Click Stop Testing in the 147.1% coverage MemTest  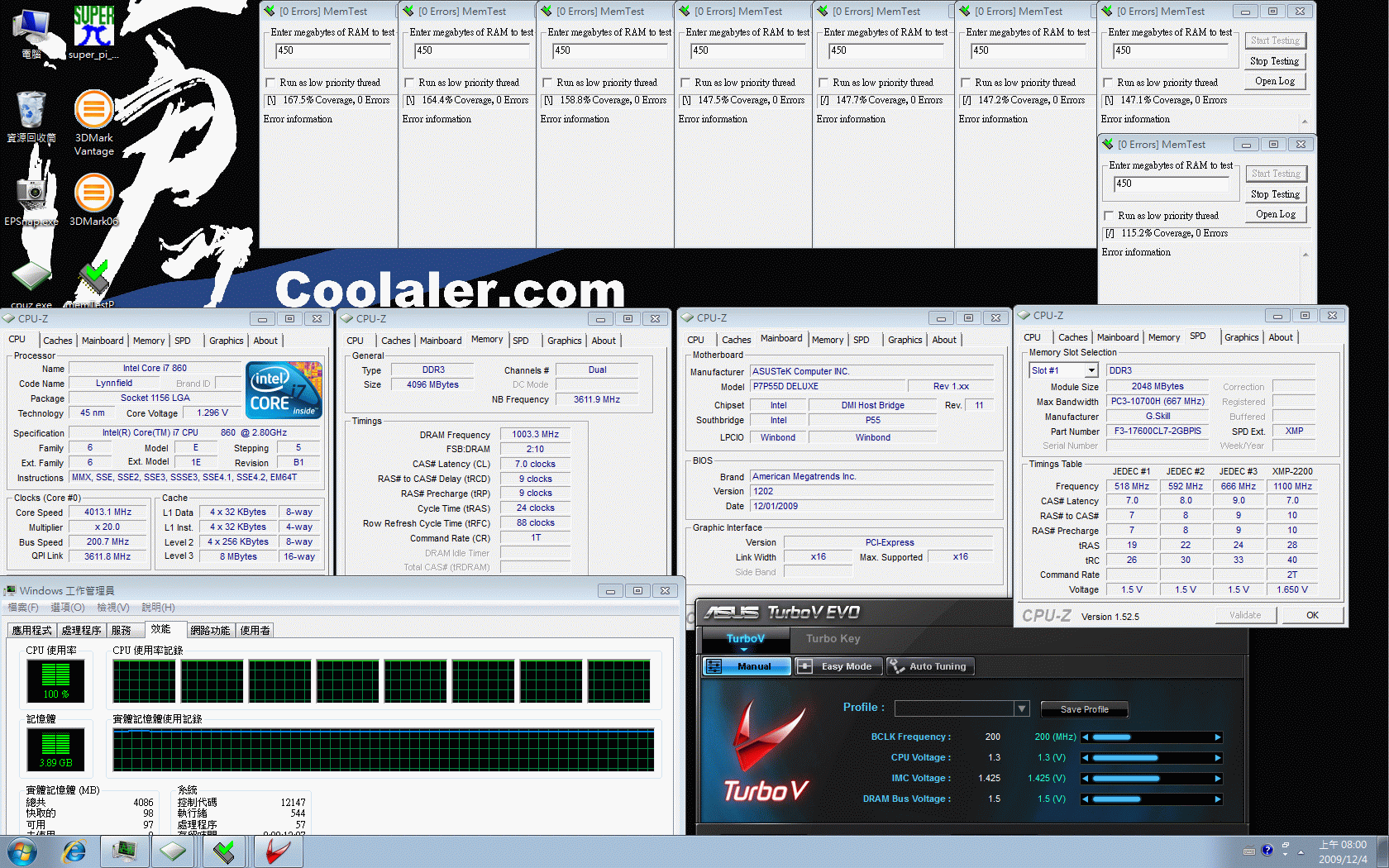point(1274,61)
